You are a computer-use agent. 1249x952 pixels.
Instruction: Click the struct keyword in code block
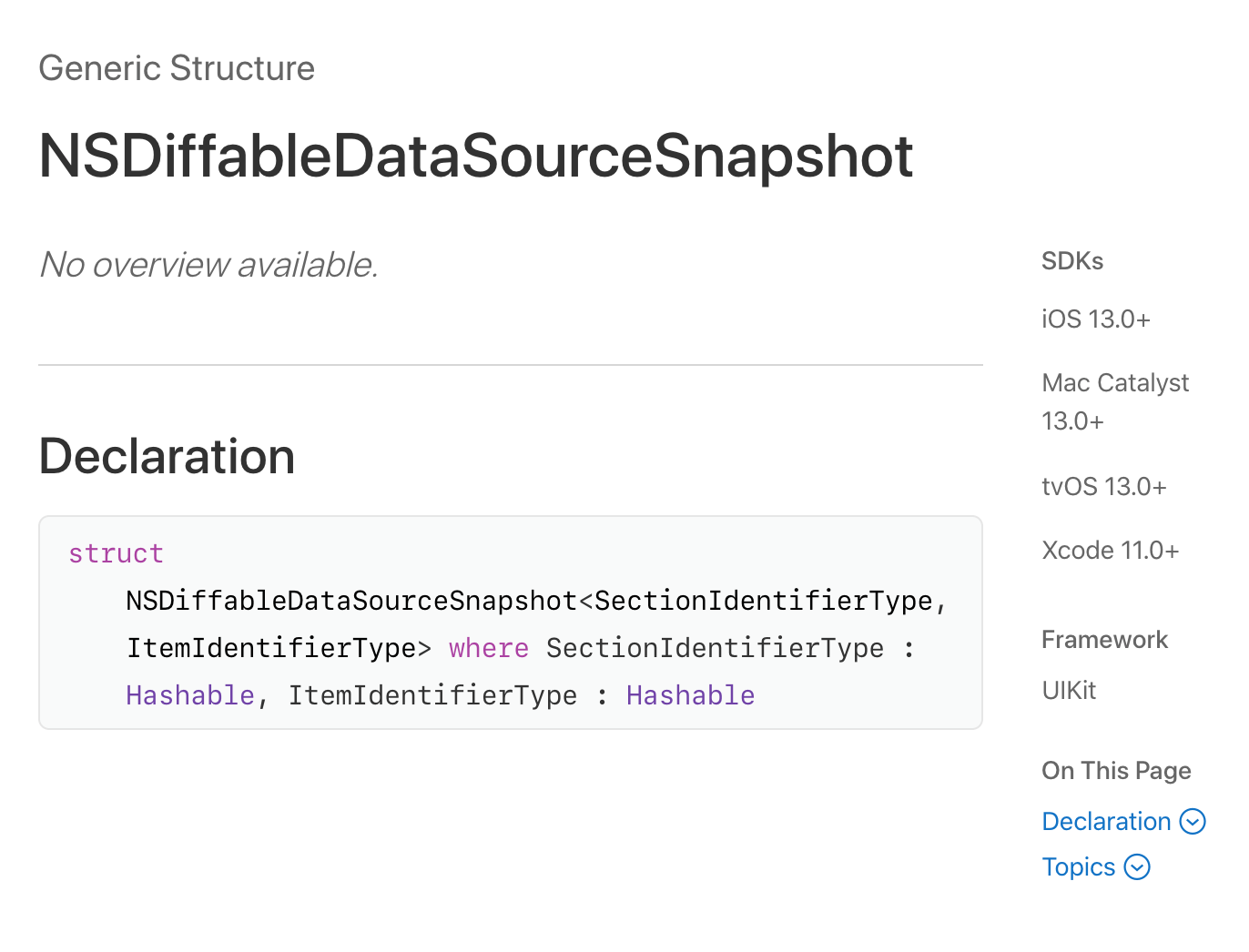pyautogui.click(x=116, y=554)
